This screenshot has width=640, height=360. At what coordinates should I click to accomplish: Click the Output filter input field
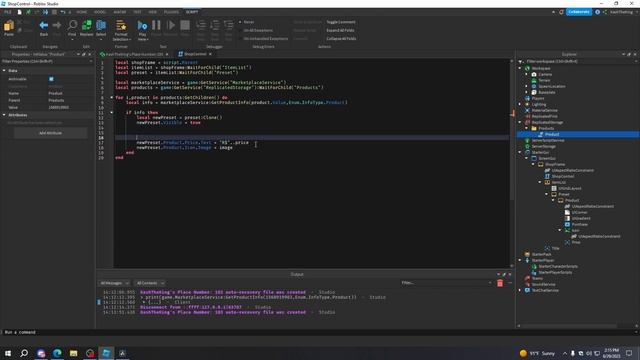446,282
